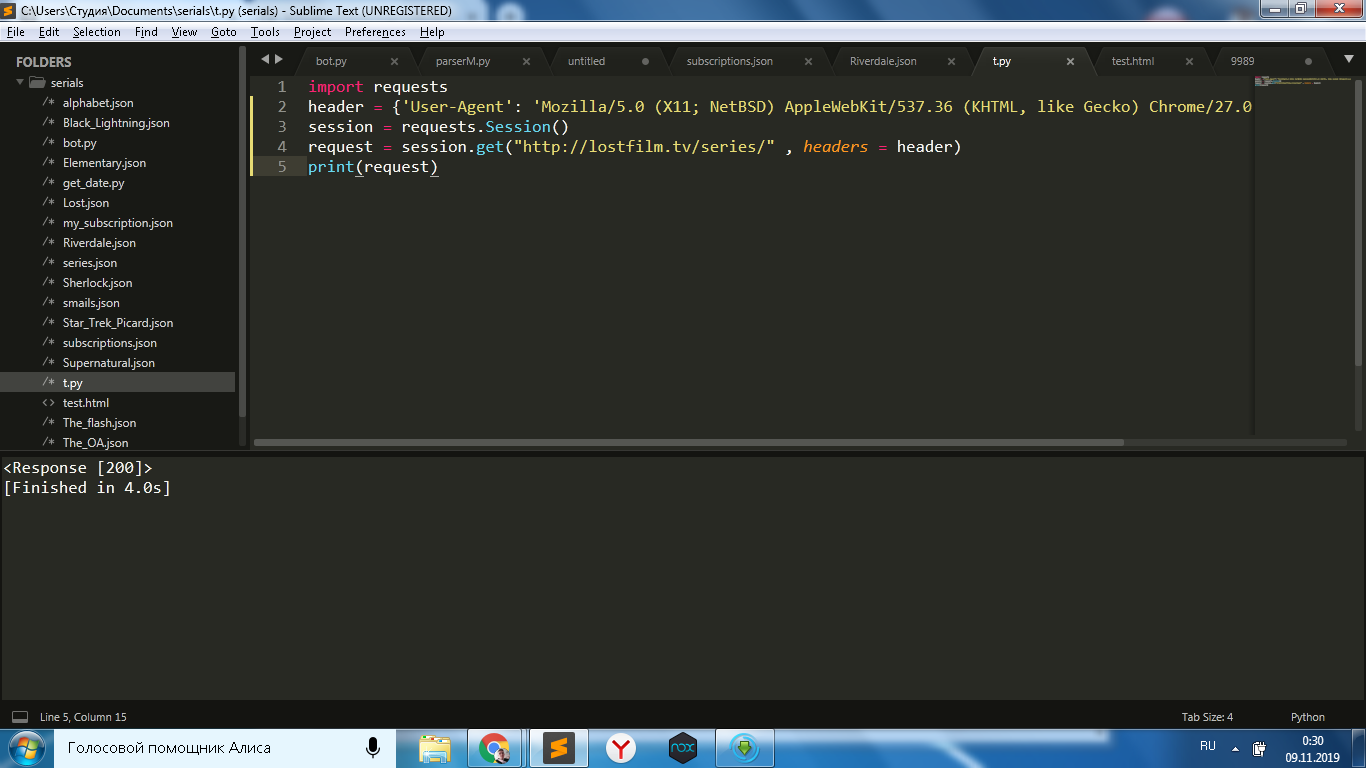Open subscriptions.json in sidebar
The image size is (1366, 768).
[x=110, y=343]
